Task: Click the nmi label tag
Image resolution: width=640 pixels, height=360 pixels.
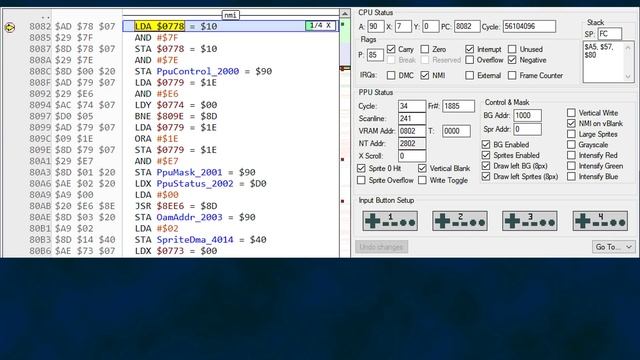Action: coord(231,15)
